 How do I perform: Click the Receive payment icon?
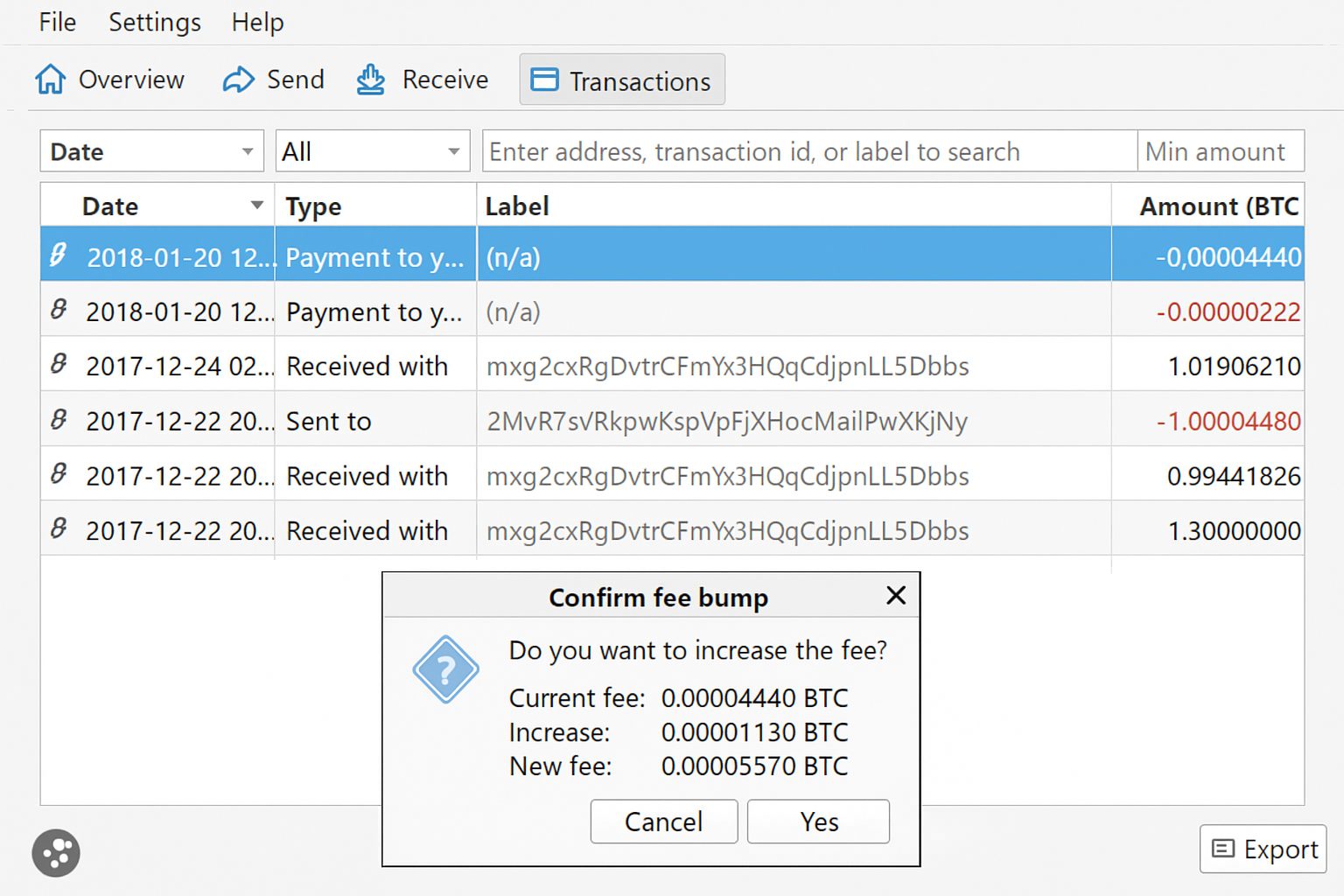[370, 79]
